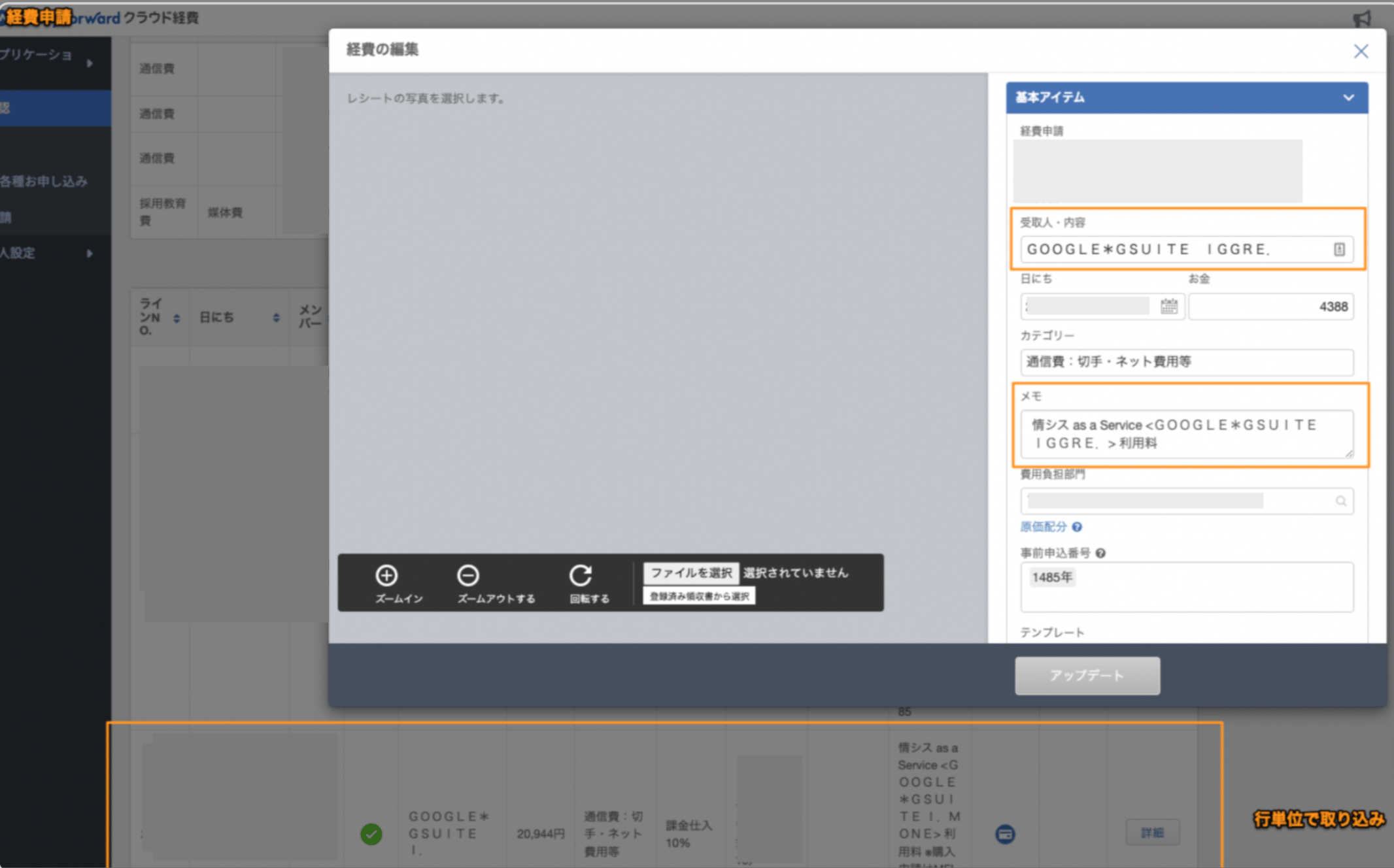Click the 費用負担部門 input field

coord(1187,501)
